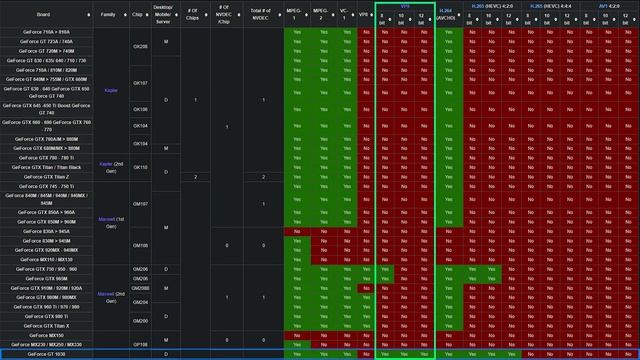Click the Desktop/Mobile/Server column sort icon

pyautogui.click(x=176, y=15)
